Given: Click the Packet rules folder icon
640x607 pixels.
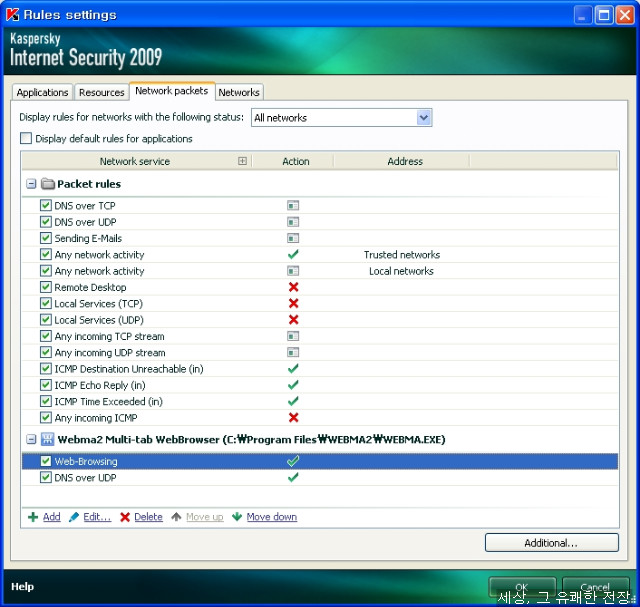Looking at the screenshot, I should [48, 184].
